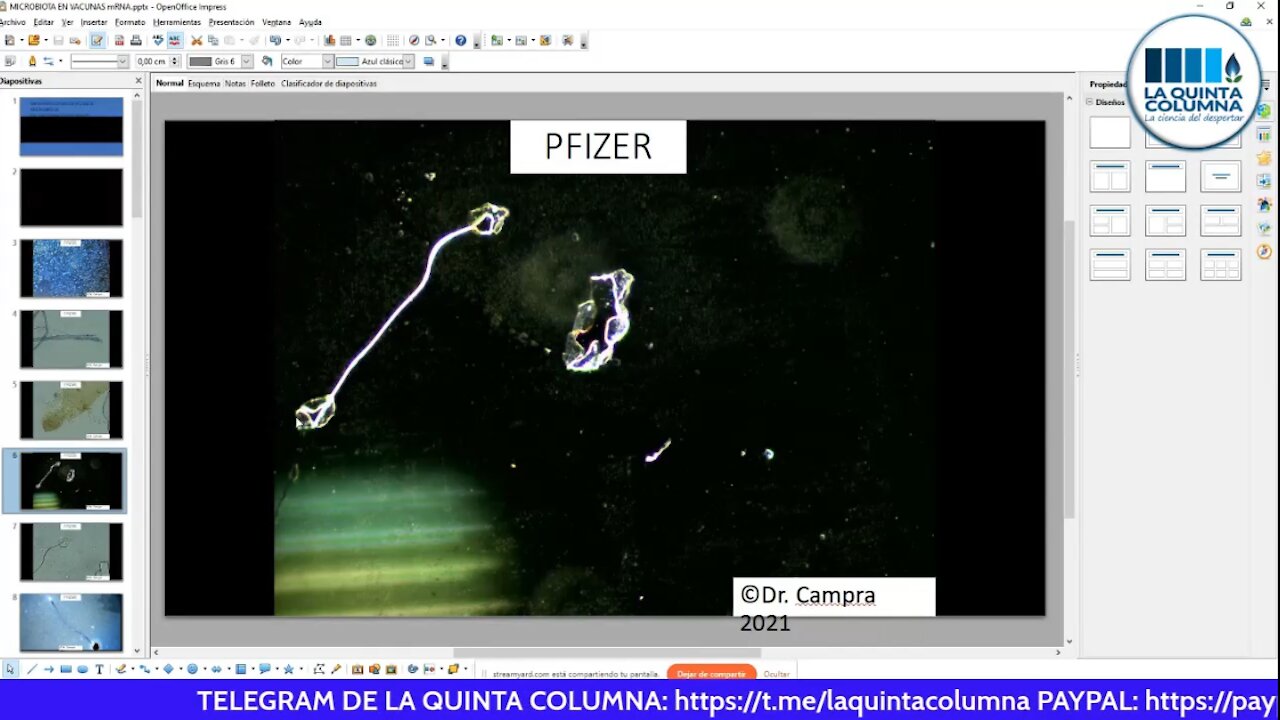Image resolution: width=1280 pixels, height=720 pixels.
Task: Open the Herramientas menu
Action: click(177, 22)
